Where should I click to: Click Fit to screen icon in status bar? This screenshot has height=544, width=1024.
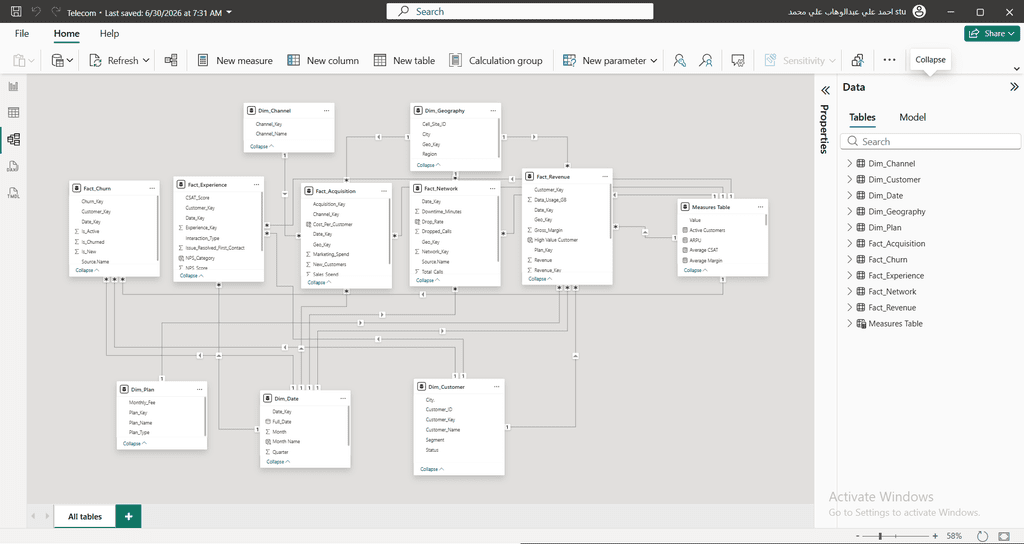click(x=1004, y=536)
